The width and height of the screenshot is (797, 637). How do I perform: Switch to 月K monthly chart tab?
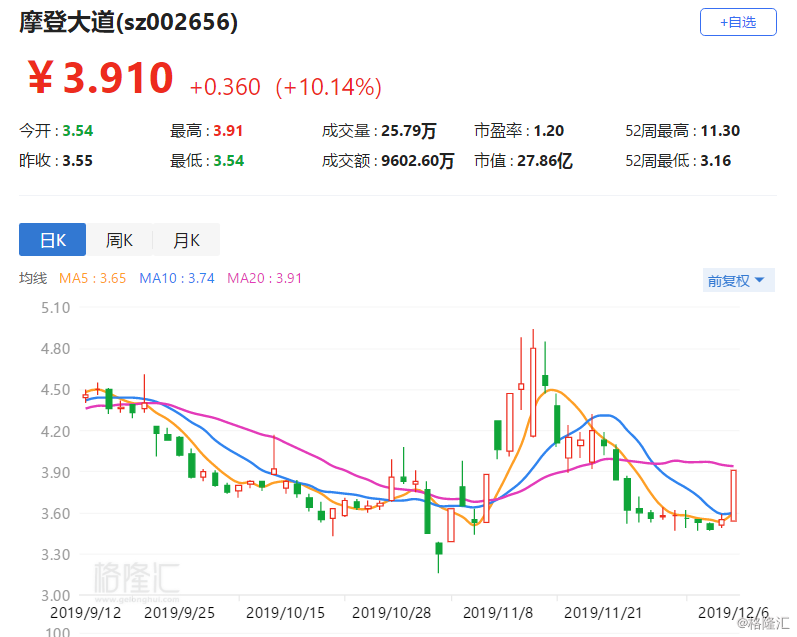click(186, 239)
